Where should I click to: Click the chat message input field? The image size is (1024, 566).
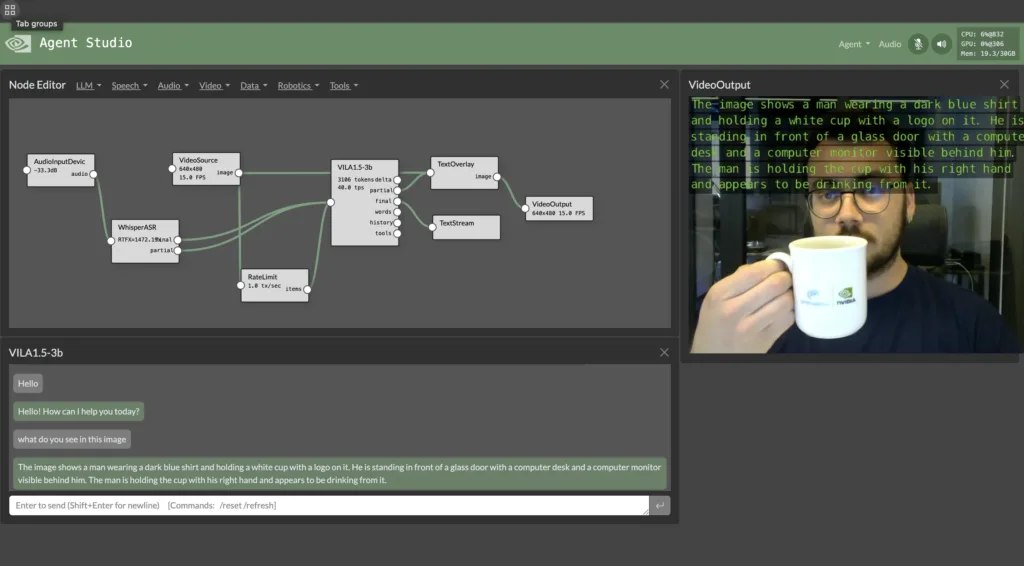pos(328,506)
